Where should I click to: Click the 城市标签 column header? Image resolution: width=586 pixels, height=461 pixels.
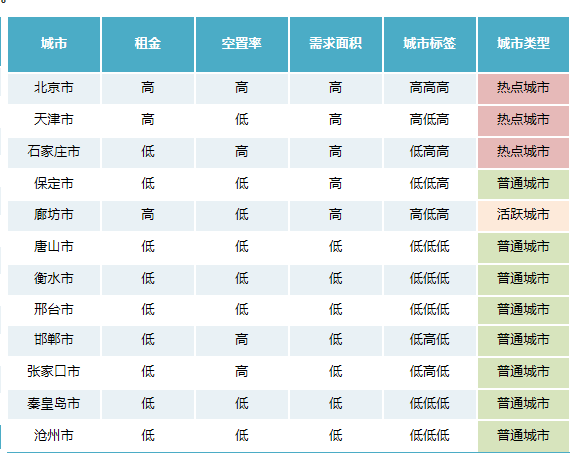click(x=430, y=44)
